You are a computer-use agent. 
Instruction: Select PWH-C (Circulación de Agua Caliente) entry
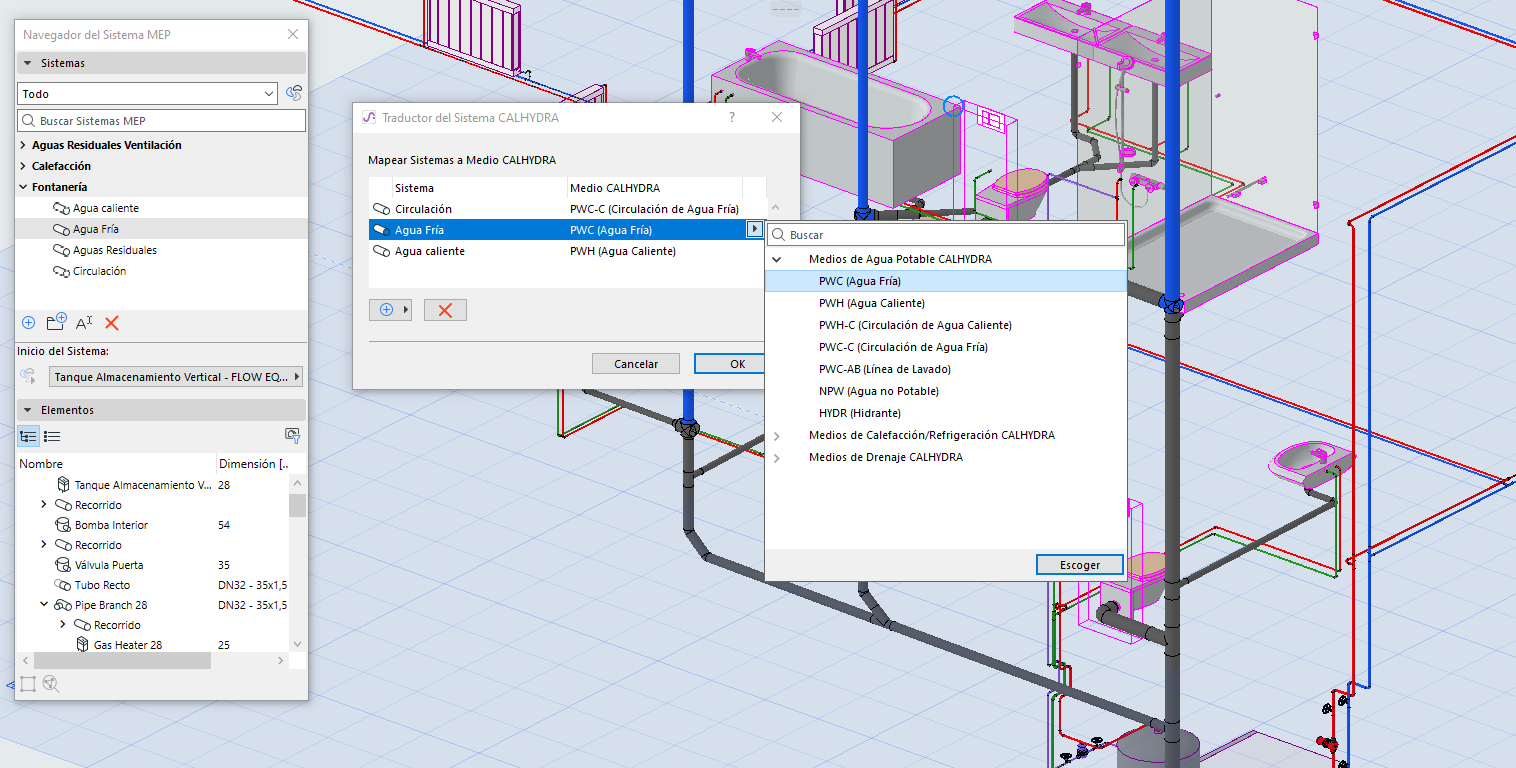(x=915, y=325)
